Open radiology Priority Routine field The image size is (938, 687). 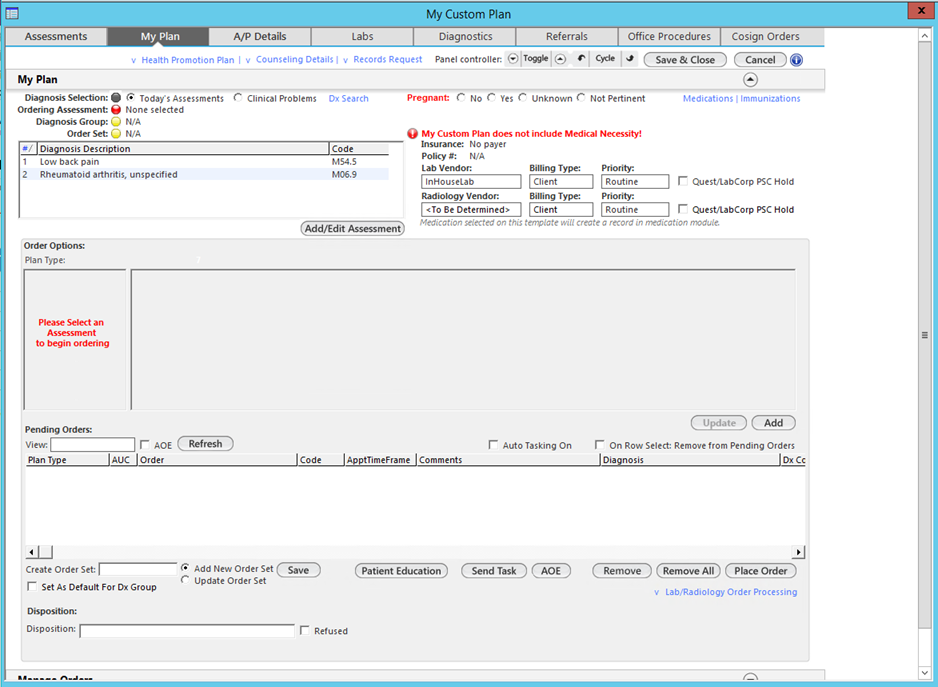(x=635, y=209)
